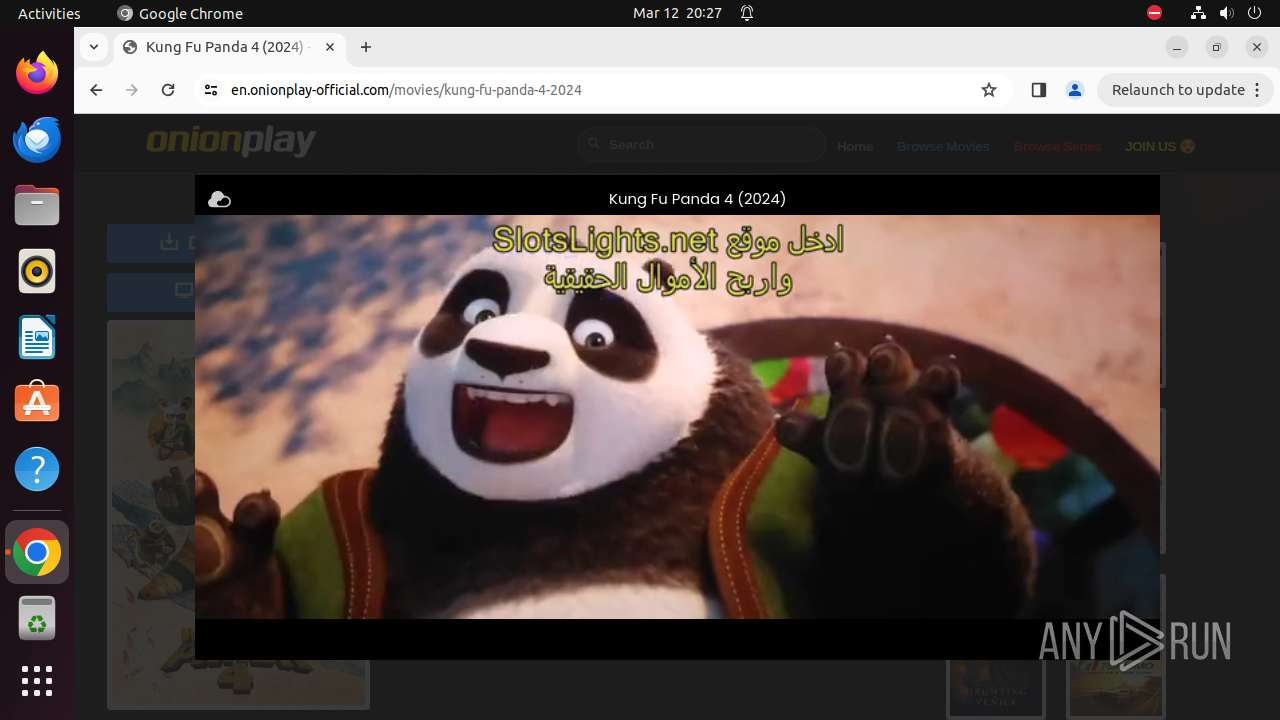Open the Chrome profile avatar
Image resolution: width=1280 pixels, height=720 pixels.
coord(1075,90)
